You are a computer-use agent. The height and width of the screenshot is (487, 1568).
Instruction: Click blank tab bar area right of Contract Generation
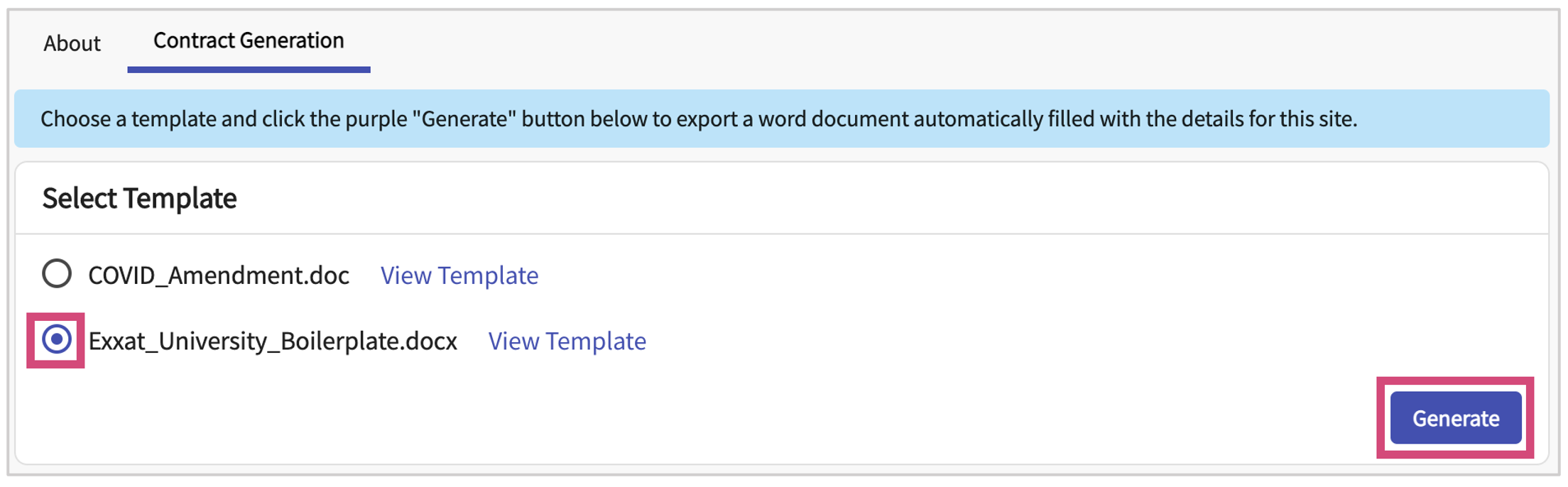923,43
